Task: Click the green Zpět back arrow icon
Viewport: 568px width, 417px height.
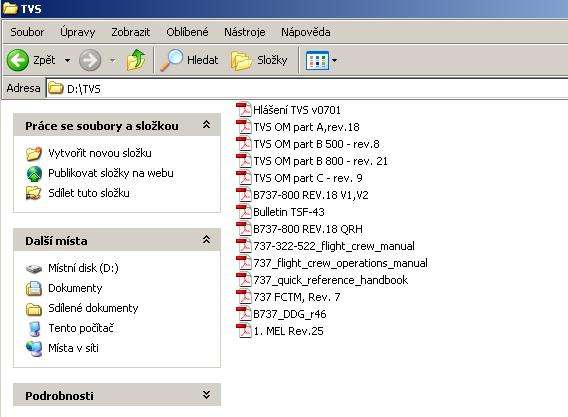Action: coord(17,60)
